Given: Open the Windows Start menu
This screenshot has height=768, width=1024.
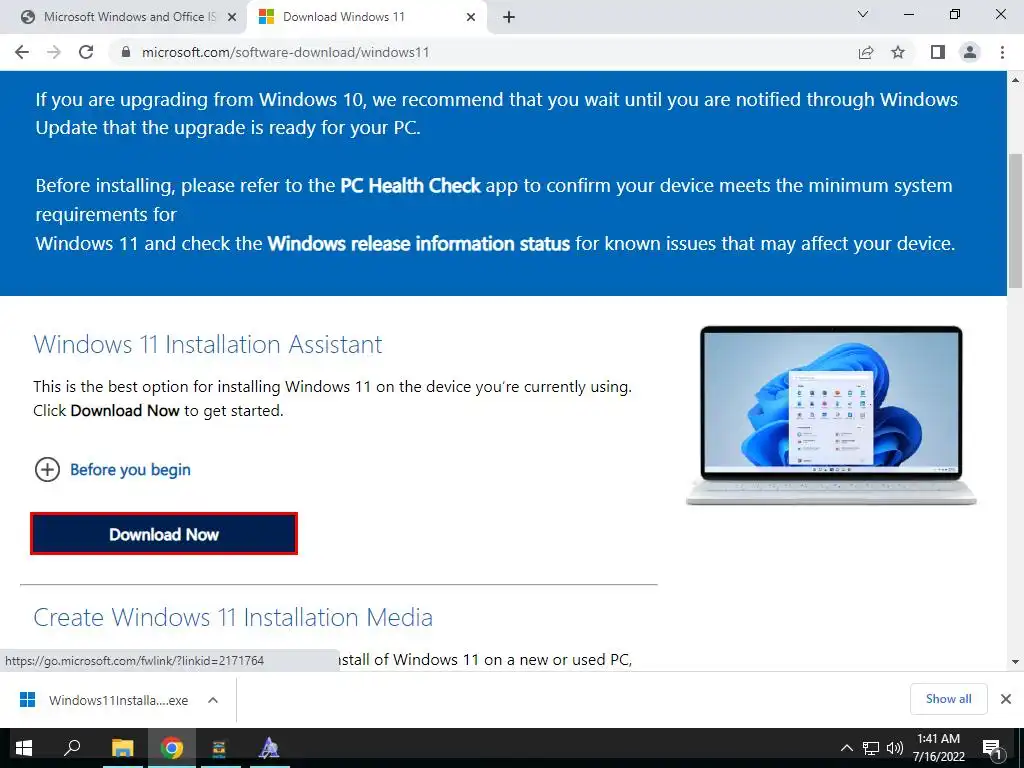Looking at the screenshot, I should (x=24, y=748).
